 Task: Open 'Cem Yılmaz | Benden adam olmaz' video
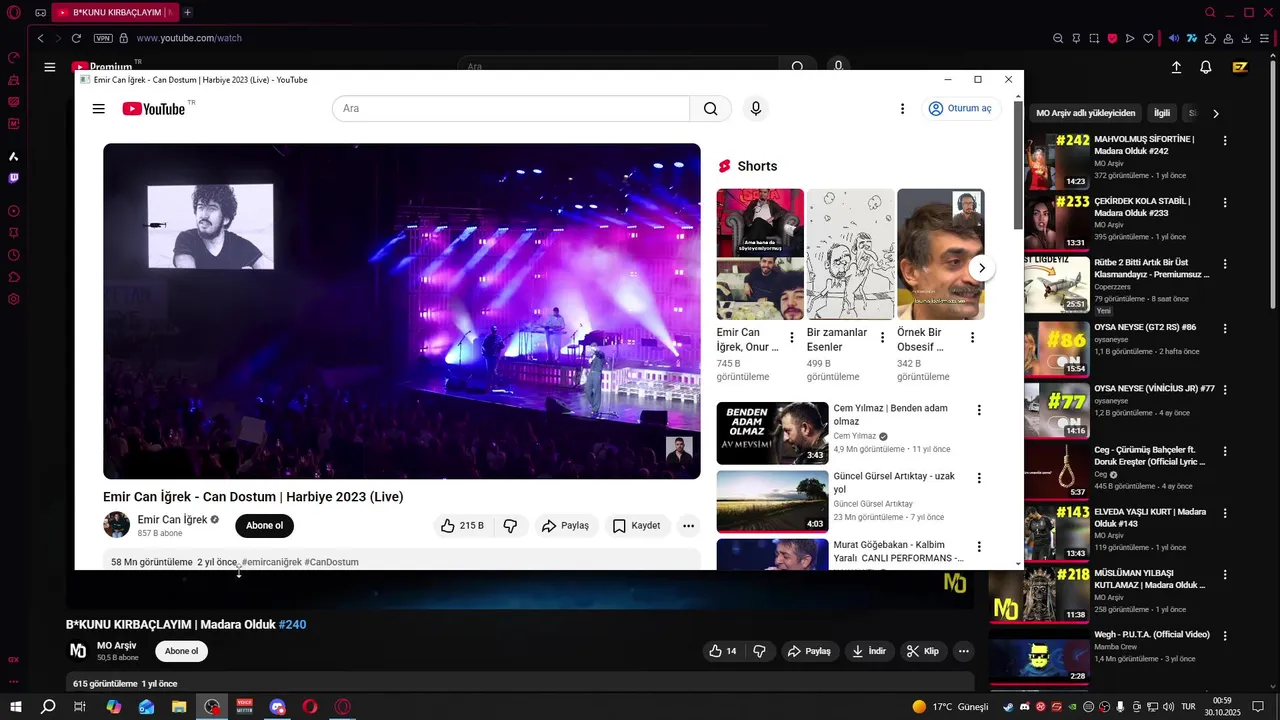(773, 433)
